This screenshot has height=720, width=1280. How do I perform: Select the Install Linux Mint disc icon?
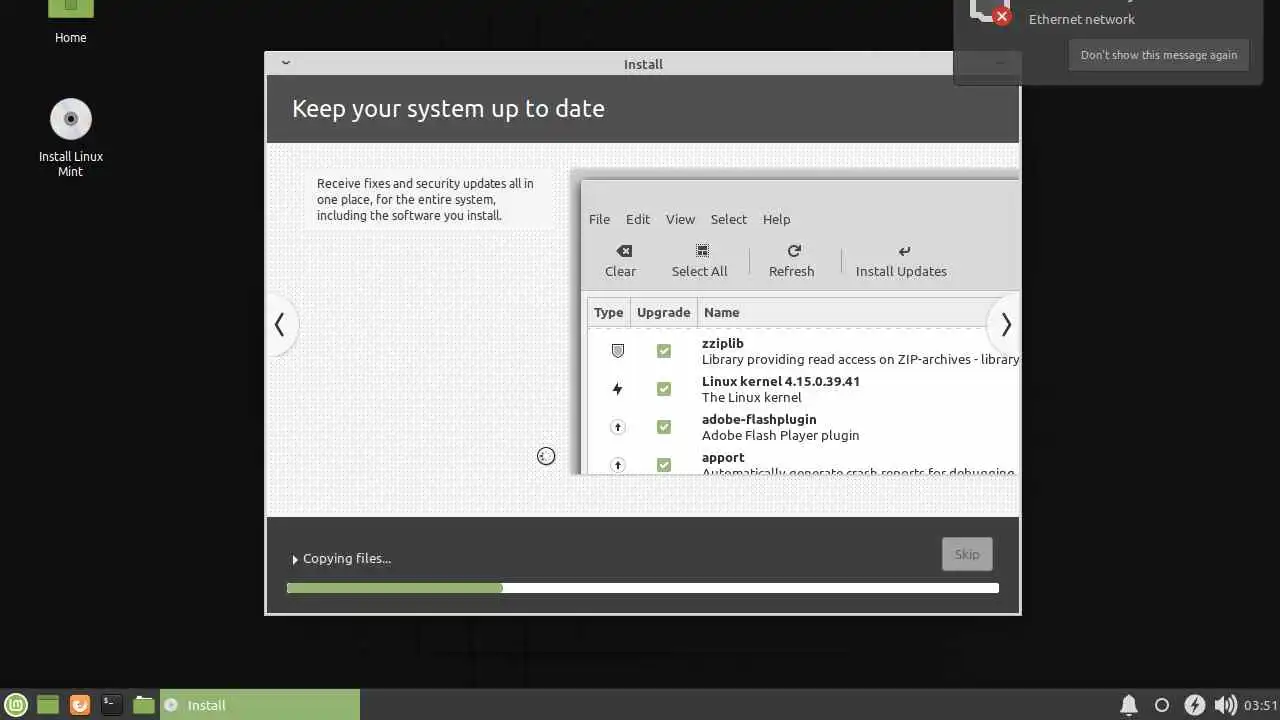coord(71,119)
